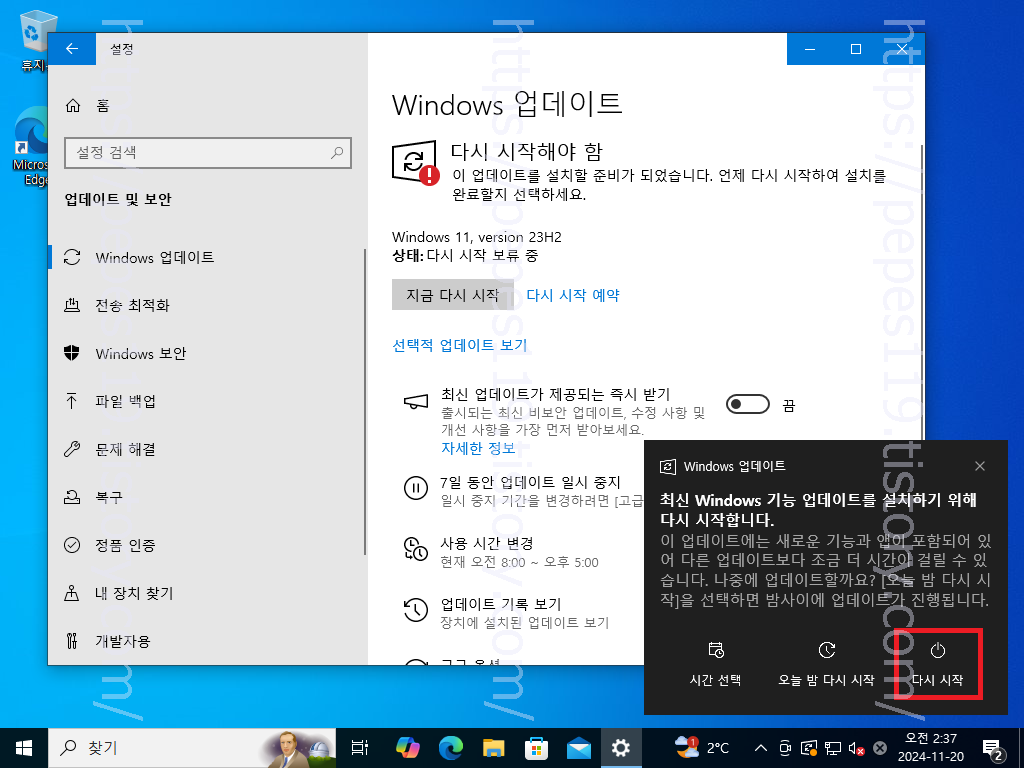Open the 자세한 정보 link
1024x768 pixels.
[x=478, y=448]
